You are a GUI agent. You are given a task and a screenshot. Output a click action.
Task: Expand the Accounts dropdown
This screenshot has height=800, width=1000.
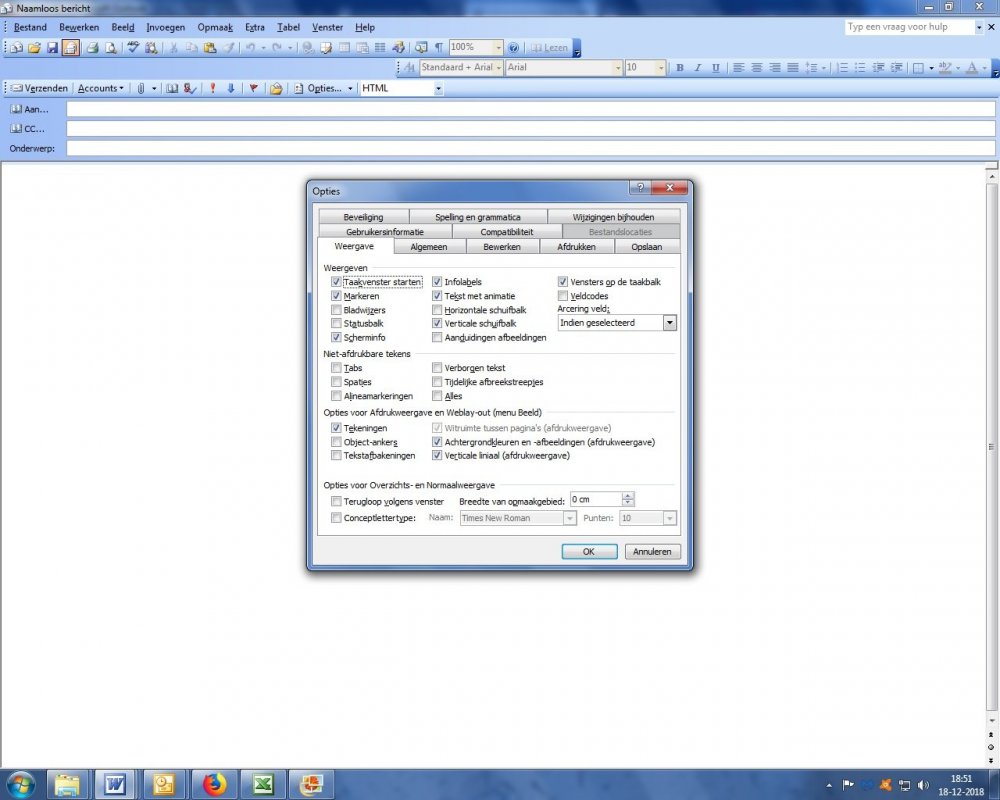100,89
